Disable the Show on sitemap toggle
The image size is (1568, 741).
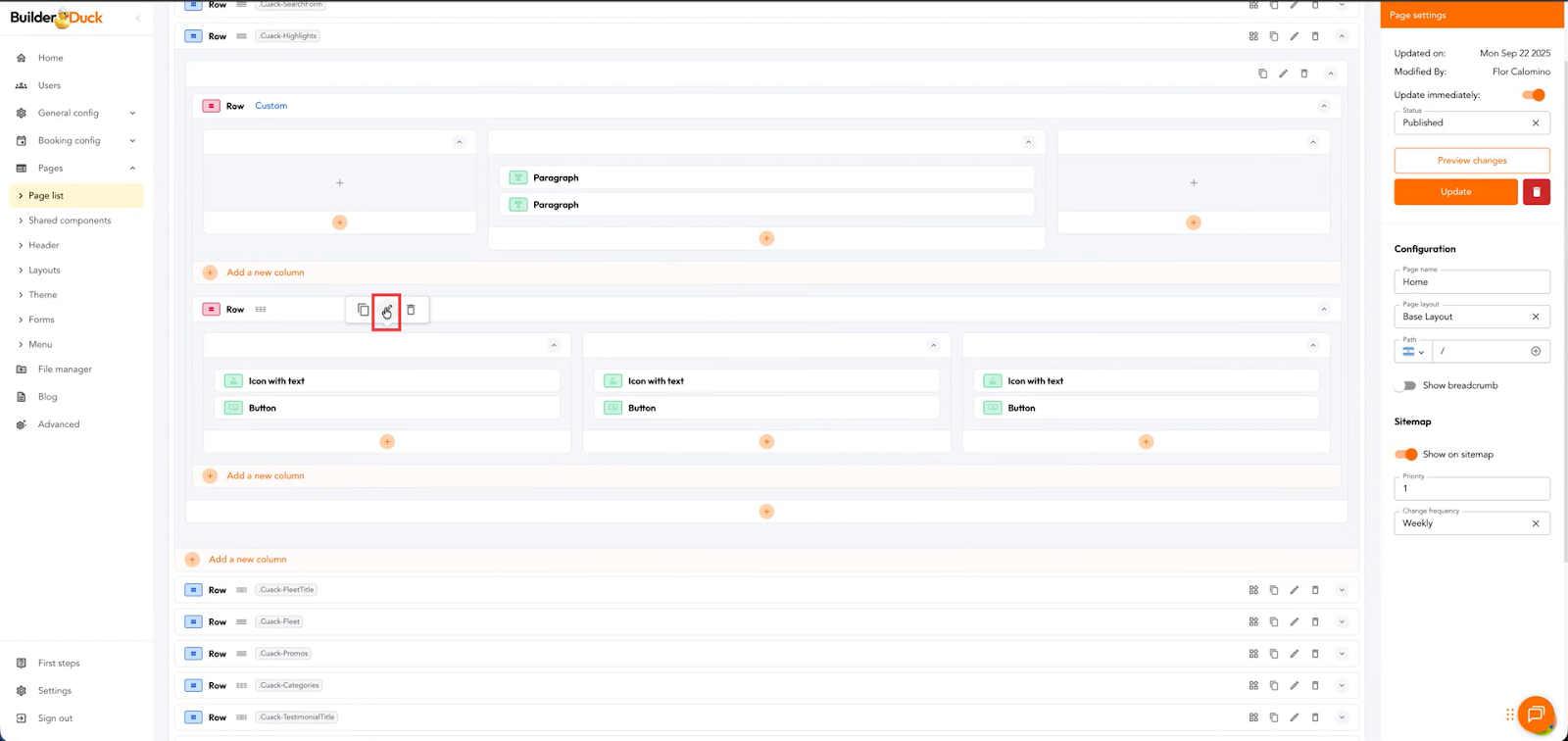click(x=1406, y=455)
